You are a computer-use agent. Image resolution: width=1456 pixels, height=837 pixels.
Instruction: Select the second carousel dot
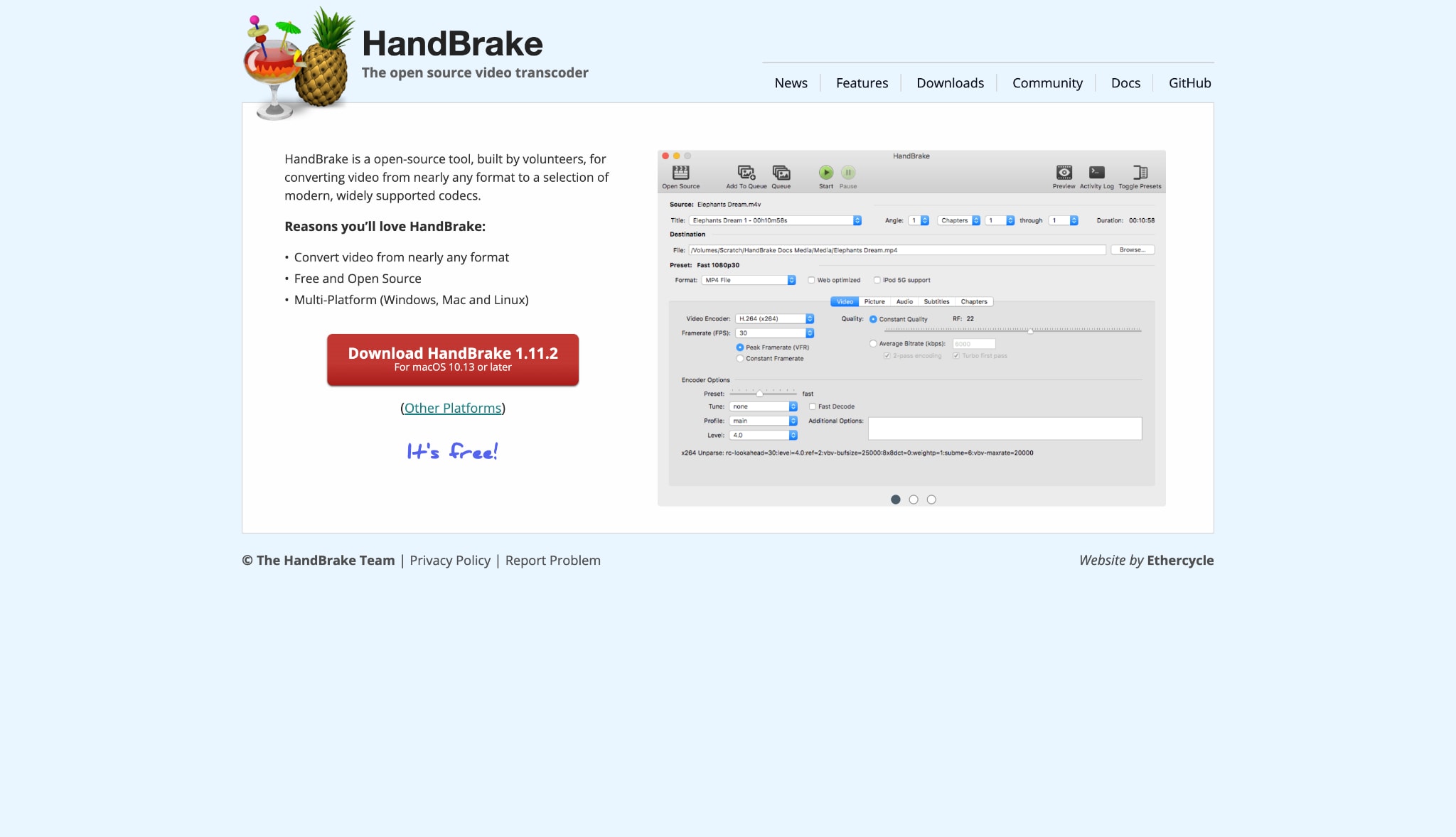click(914, 499)
